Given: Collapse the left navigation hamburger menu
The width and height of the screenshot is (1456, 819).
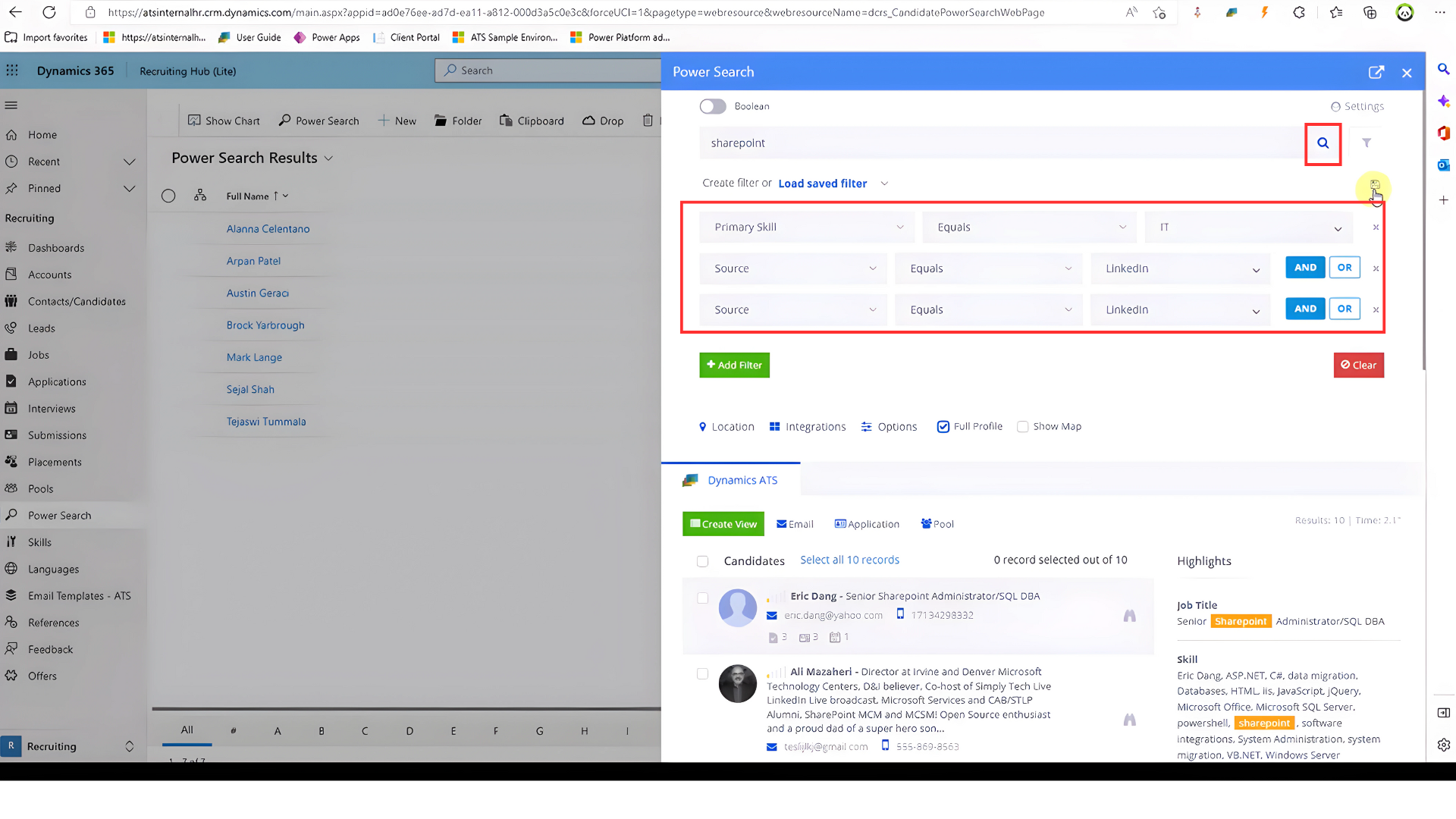Looking at the screenshot, I should (x=11, y=105).
